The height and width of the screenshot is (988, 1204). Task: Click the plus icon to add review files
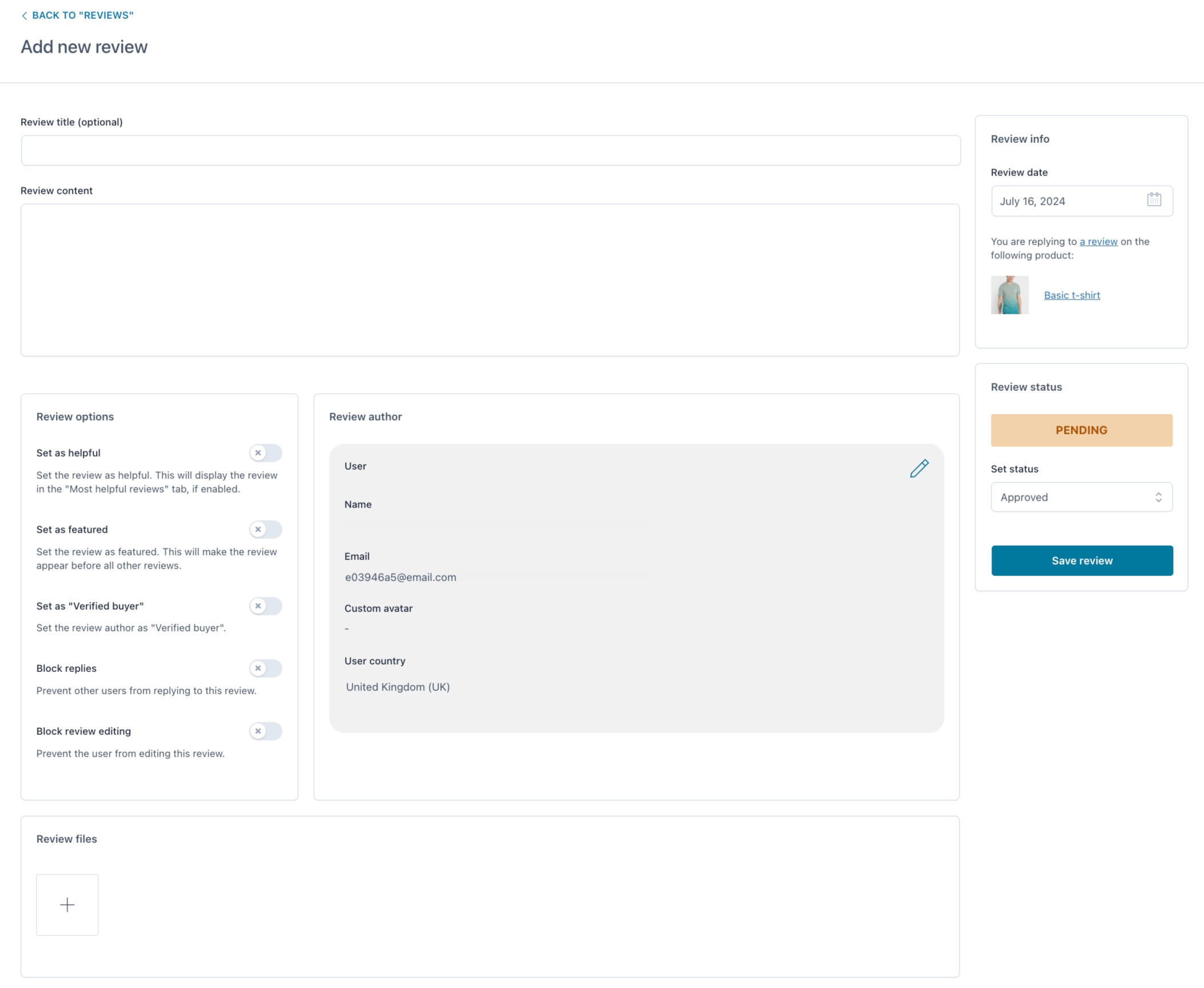coord(67,904)
